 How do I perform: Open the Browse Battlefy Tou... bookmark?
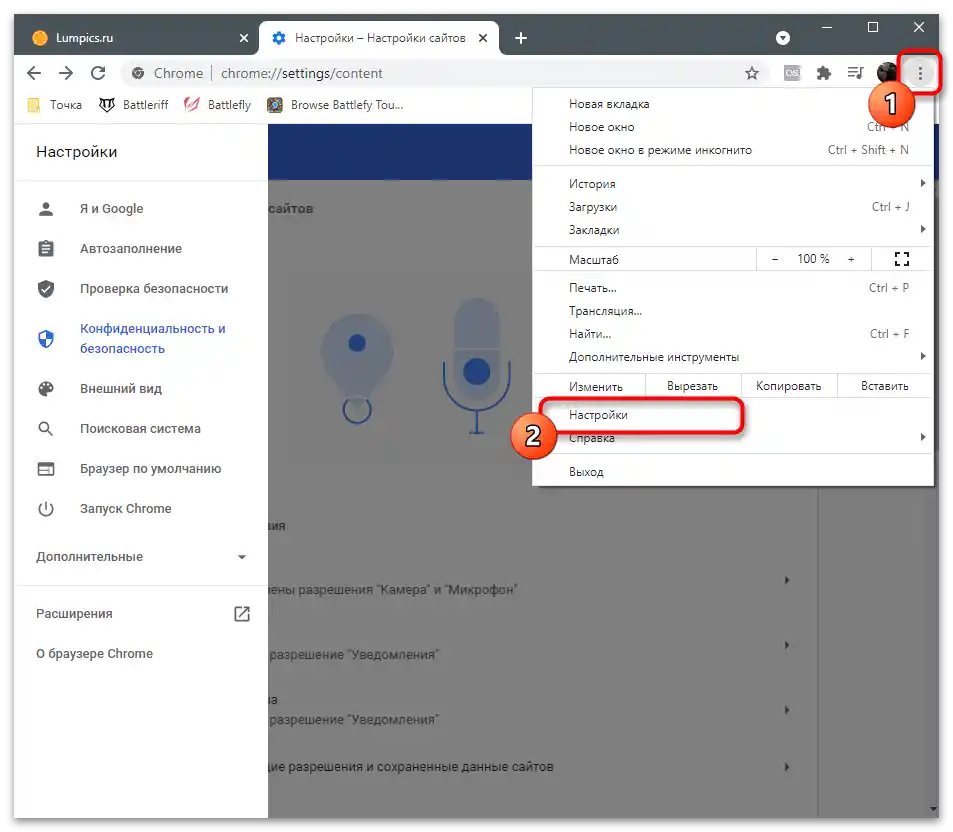335,105
